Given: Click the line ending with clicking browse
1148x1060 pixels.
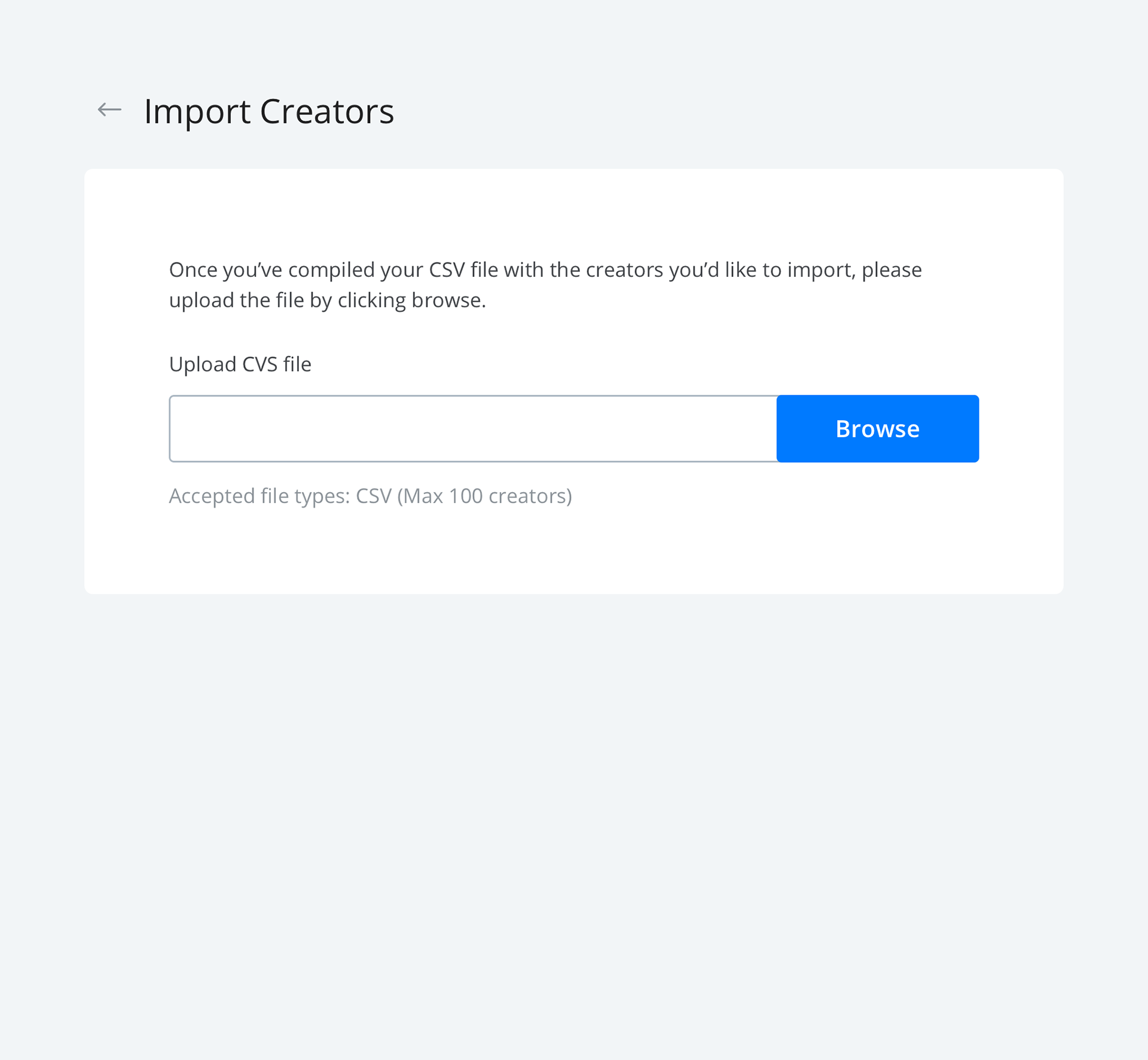Looking at the screenshot, I should (328, 300).
